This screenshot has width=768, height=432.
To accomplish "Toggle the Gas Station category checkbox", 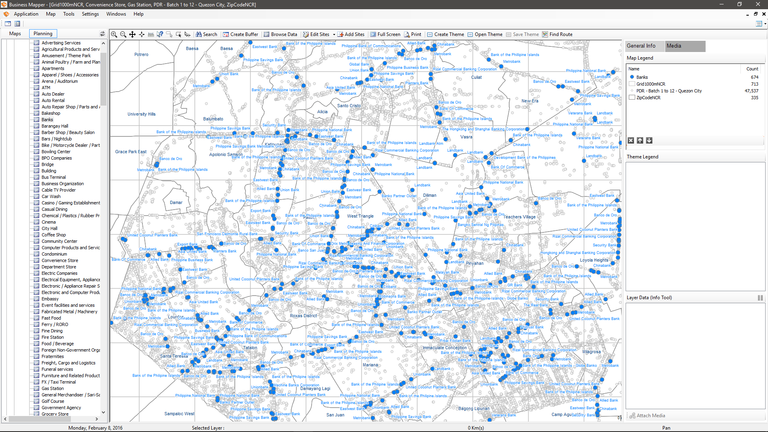I will pyautogui.click(x=36, y=388).
